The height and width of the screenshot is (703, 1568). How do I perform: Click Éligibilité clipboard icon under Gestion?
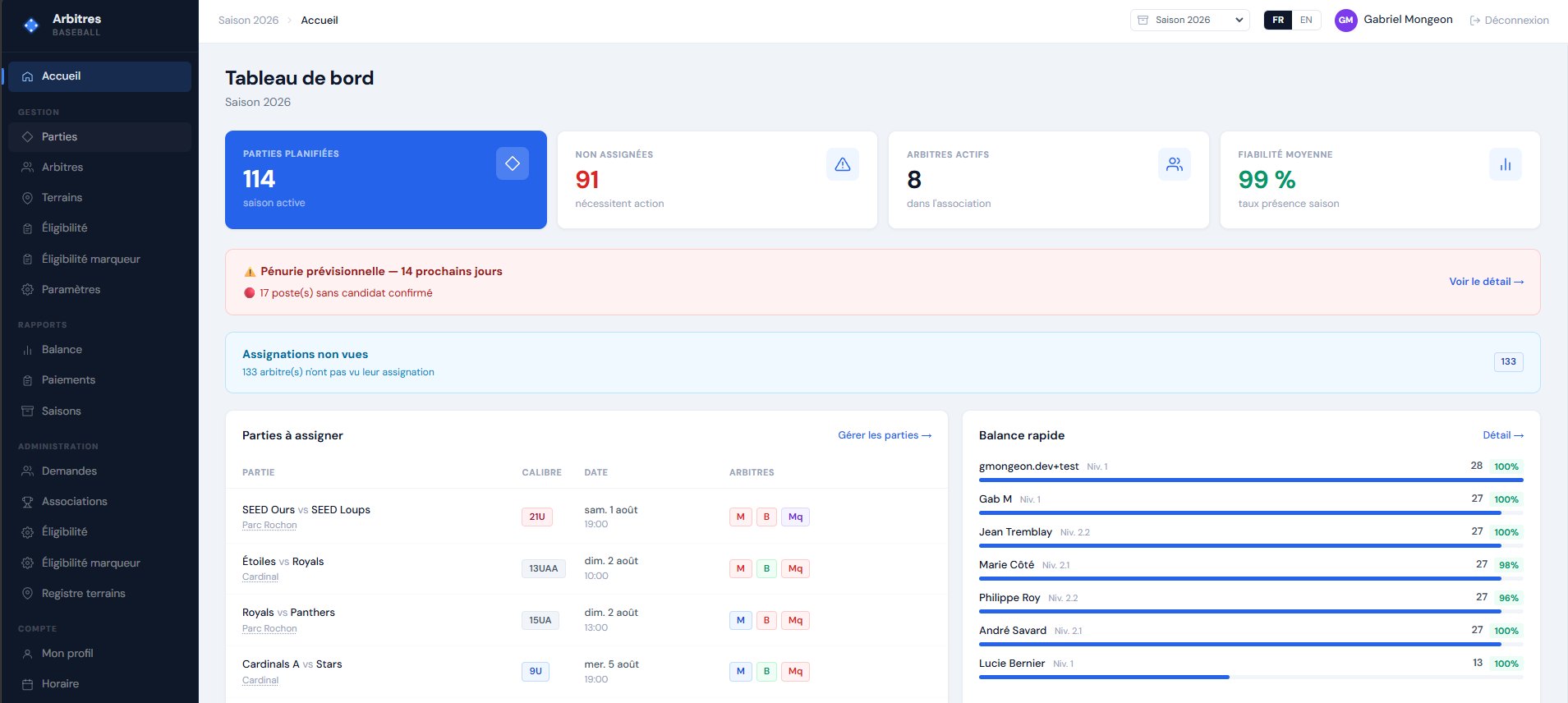pyautogui.click(x=27, y=228)
